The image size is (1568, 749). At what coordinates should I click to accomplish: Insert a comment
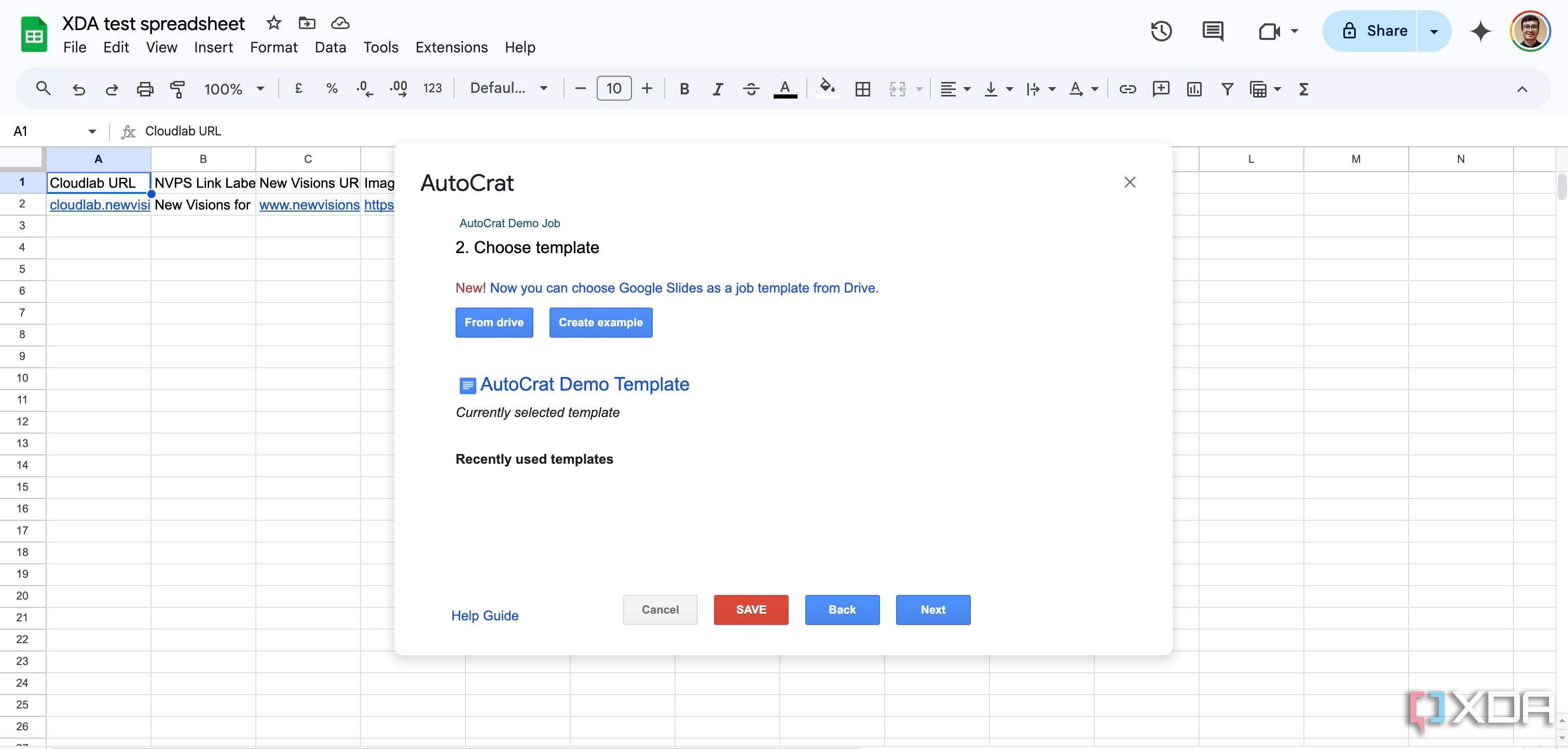(1161, 89)
